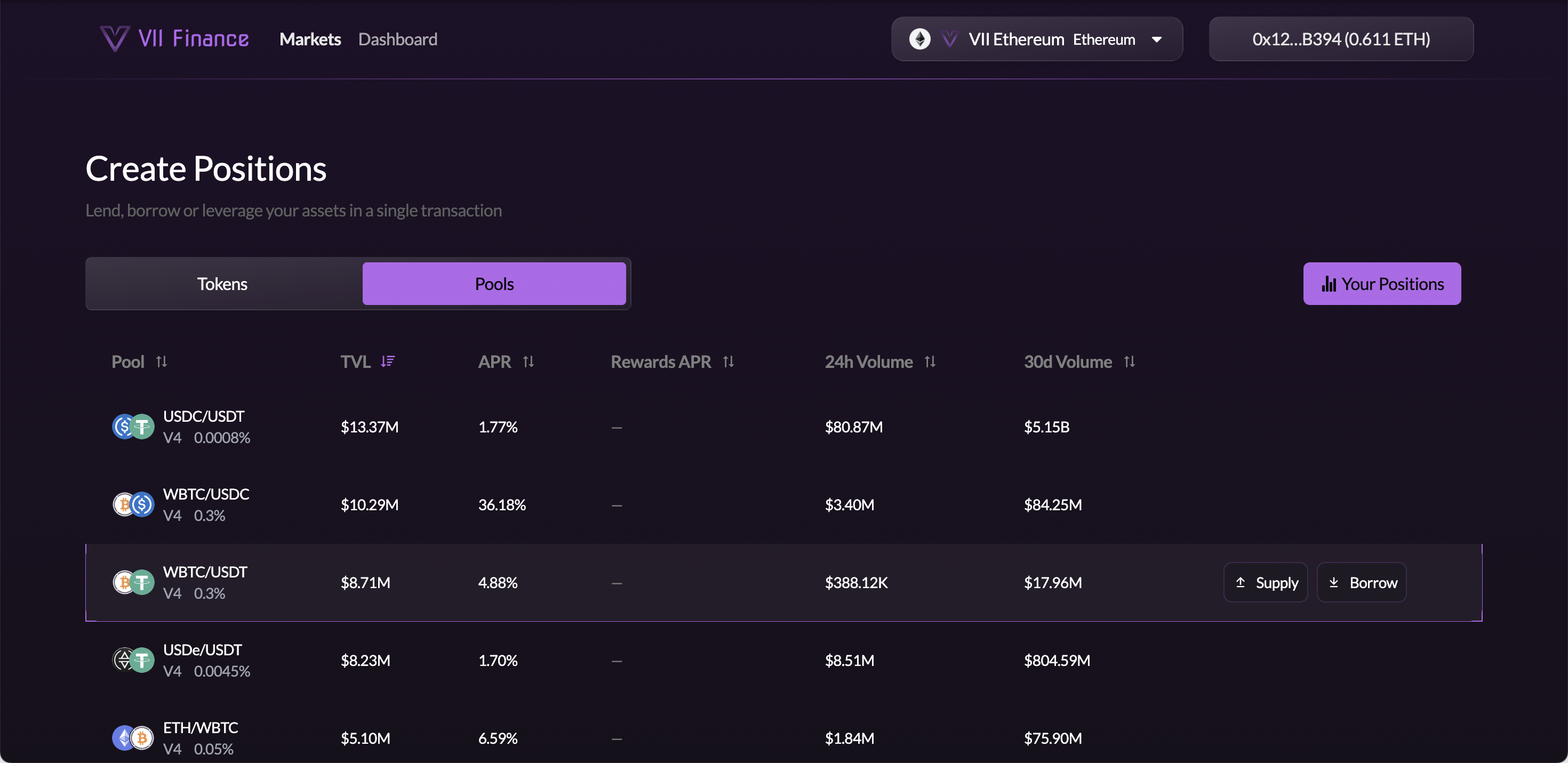Image resolution: width=1568 pixels, height=763 pixels.
Task: Toggle the TVL sort direction
Action: pos(388,361)
